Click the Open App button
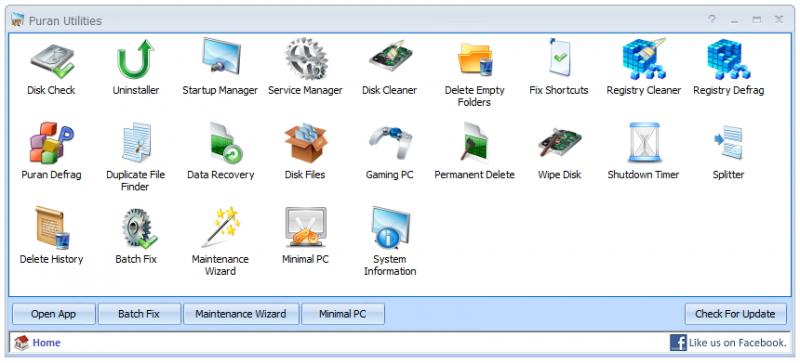 [x=54, y=314]
